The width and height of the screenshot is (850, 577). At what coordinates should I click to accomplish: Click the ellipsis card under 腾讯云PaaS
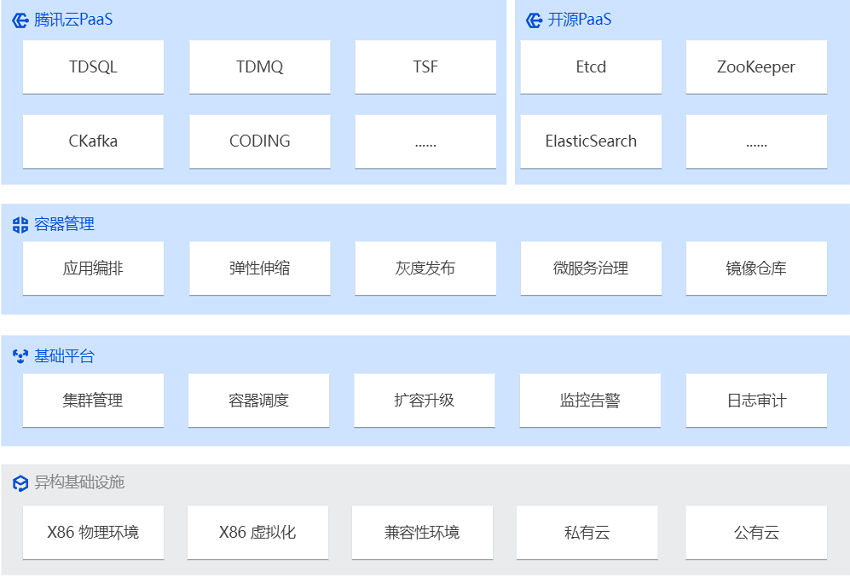pyautogui.click(x=426, y=141)
